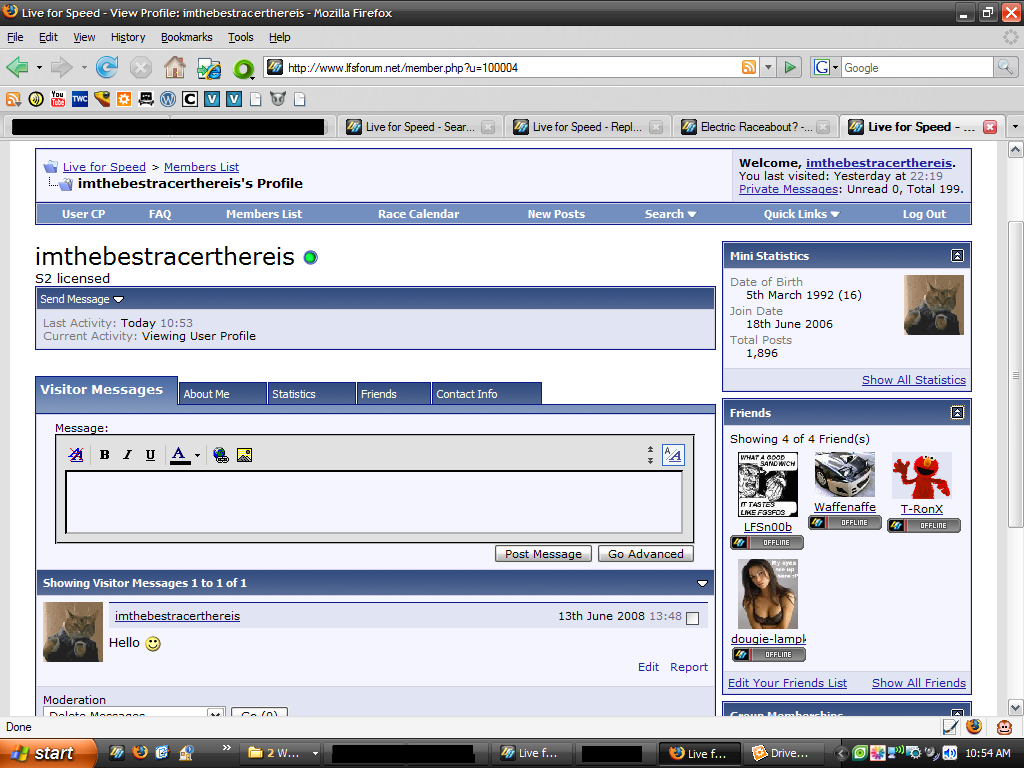1024x768 pixels.
Task: Click the Insert Image icon
Action: click(244, 455)
